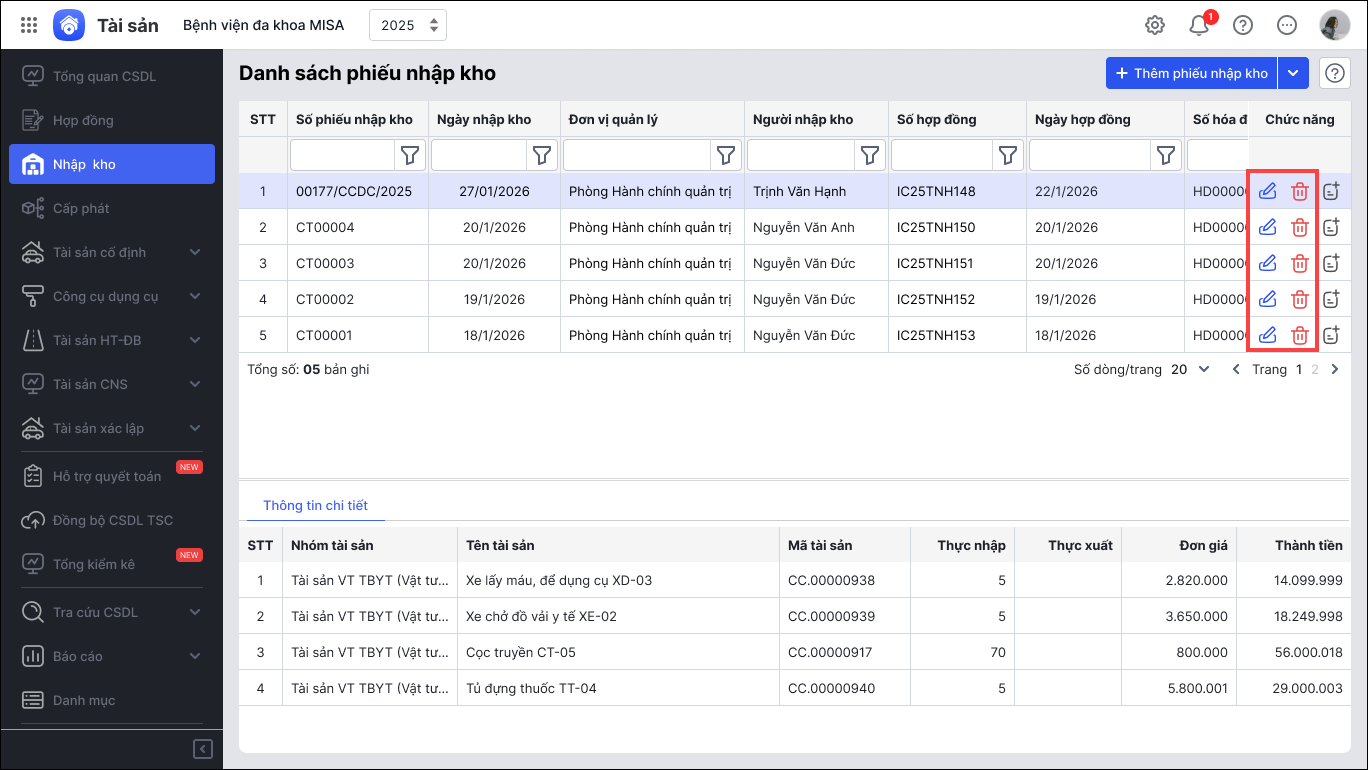
Task: Go to next page arrow in pagination
Action: (x=1334, y=369)
